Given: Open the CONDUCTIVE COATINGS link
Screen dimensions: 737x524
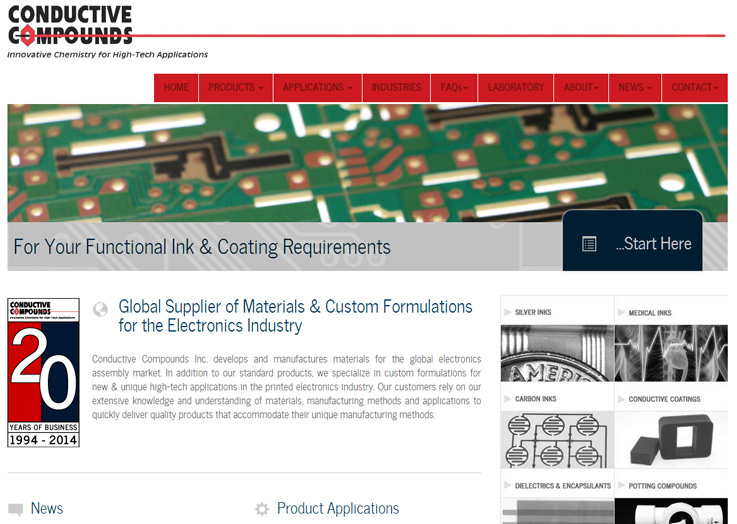Looking at the screenshot, I should pyautogui.click(x=664, y=399).
